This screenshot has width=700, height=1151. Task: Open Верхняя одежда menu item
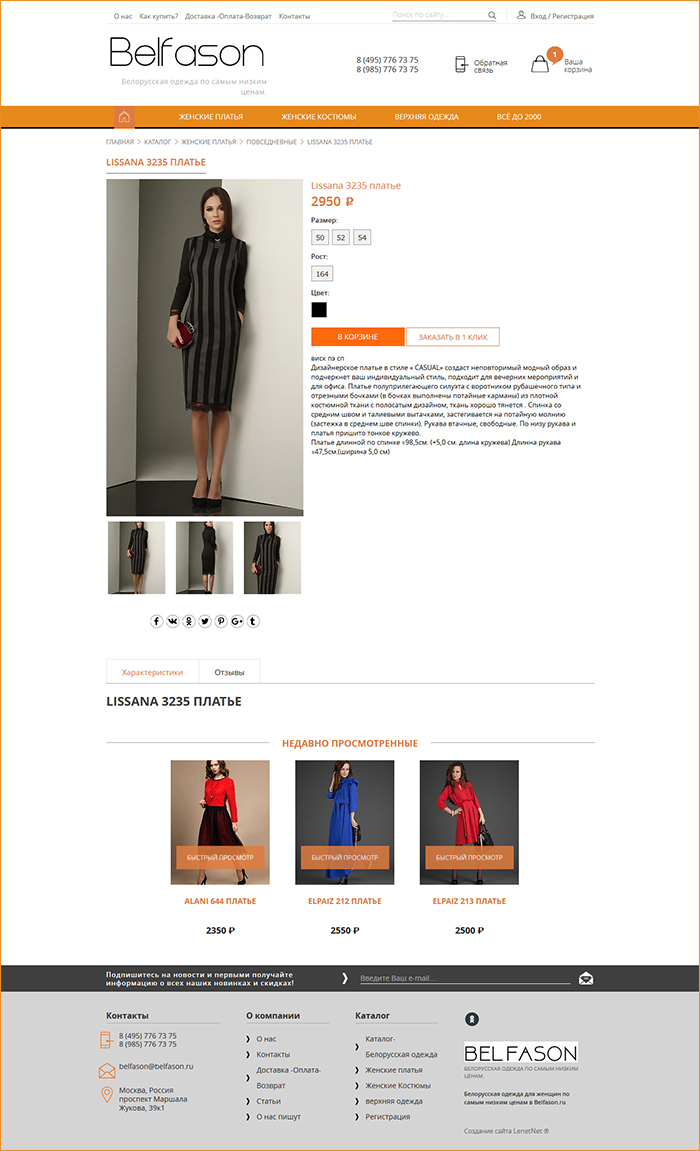(426, 117)
